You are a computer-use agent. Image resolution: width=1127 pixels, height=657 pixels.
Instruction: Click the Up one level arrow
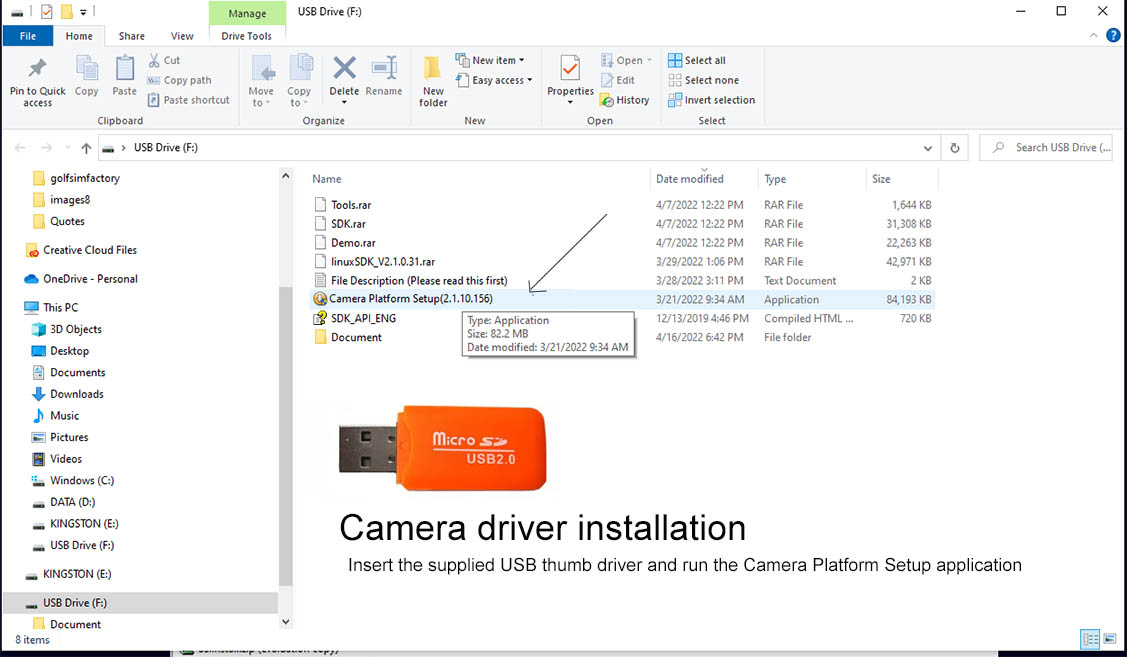pyautogui.click(x=87, y=148)
